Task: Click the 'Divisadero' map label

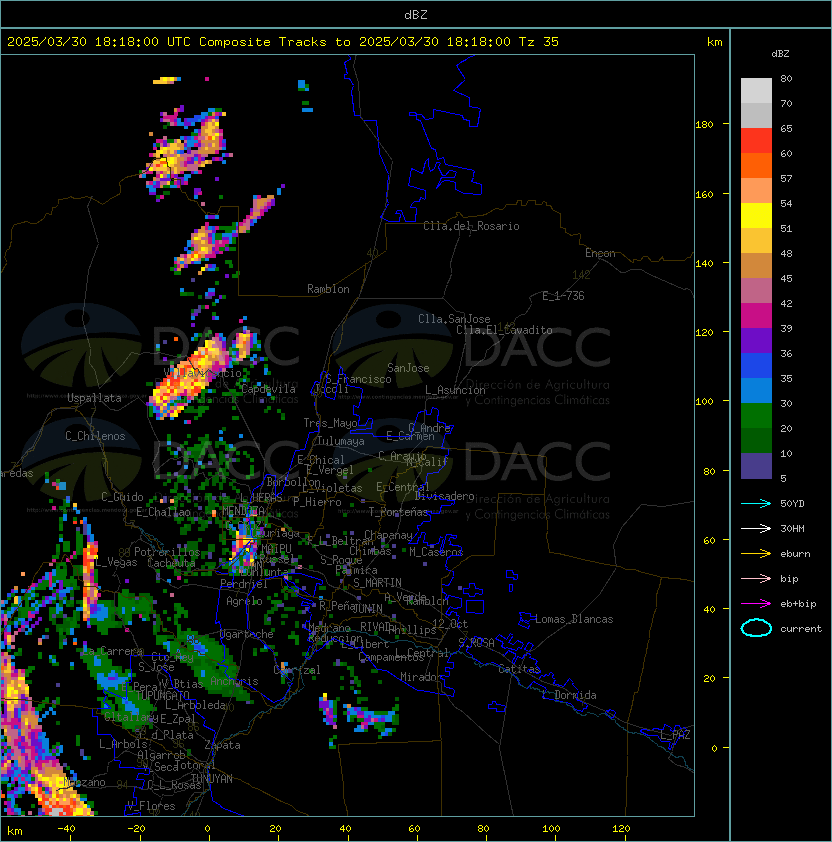Action: pos(444,496)
